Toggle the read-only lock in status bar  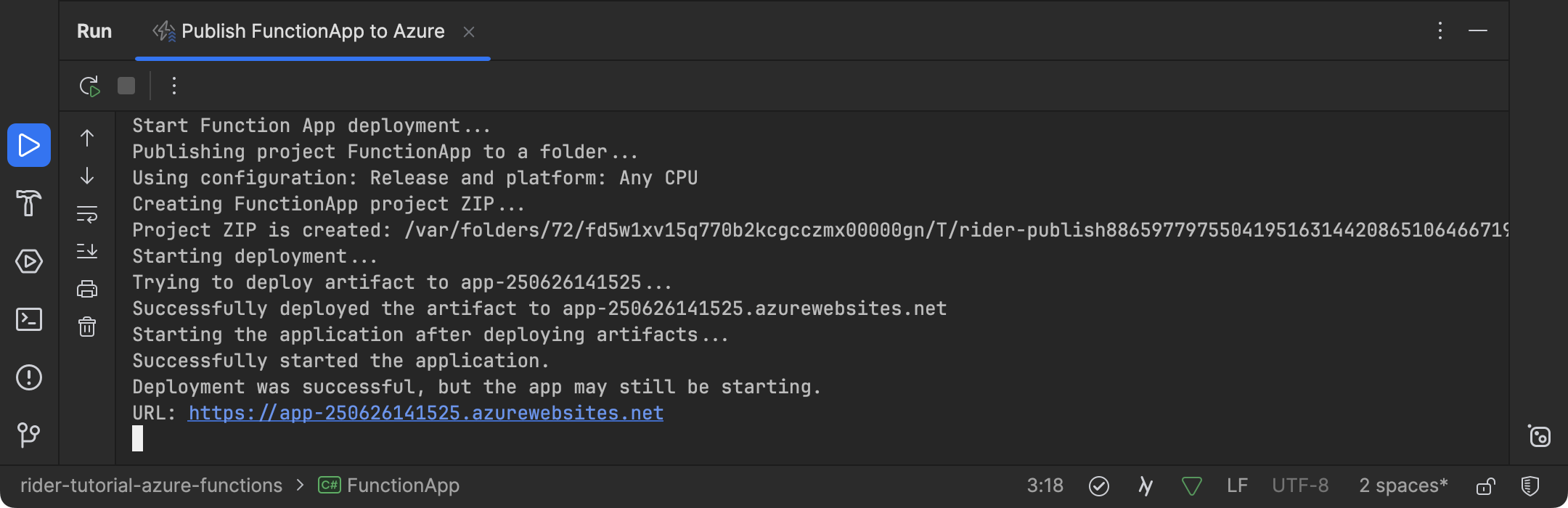point(1485,486)
